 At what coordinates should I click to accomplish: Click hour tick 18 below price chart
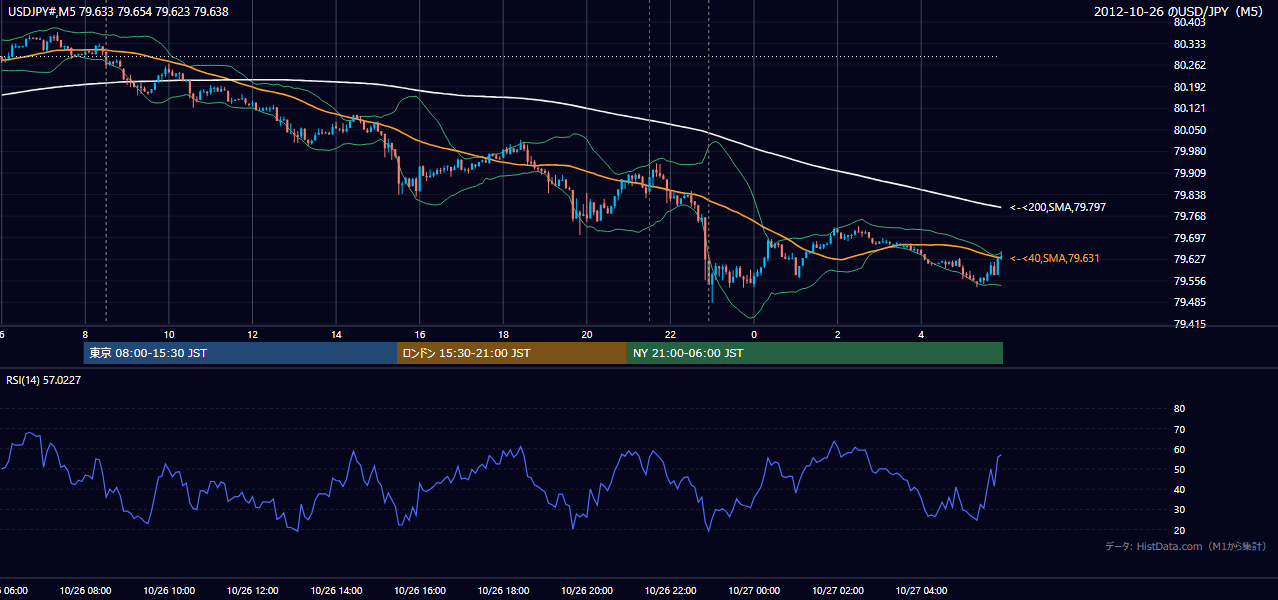click(503, 334)
